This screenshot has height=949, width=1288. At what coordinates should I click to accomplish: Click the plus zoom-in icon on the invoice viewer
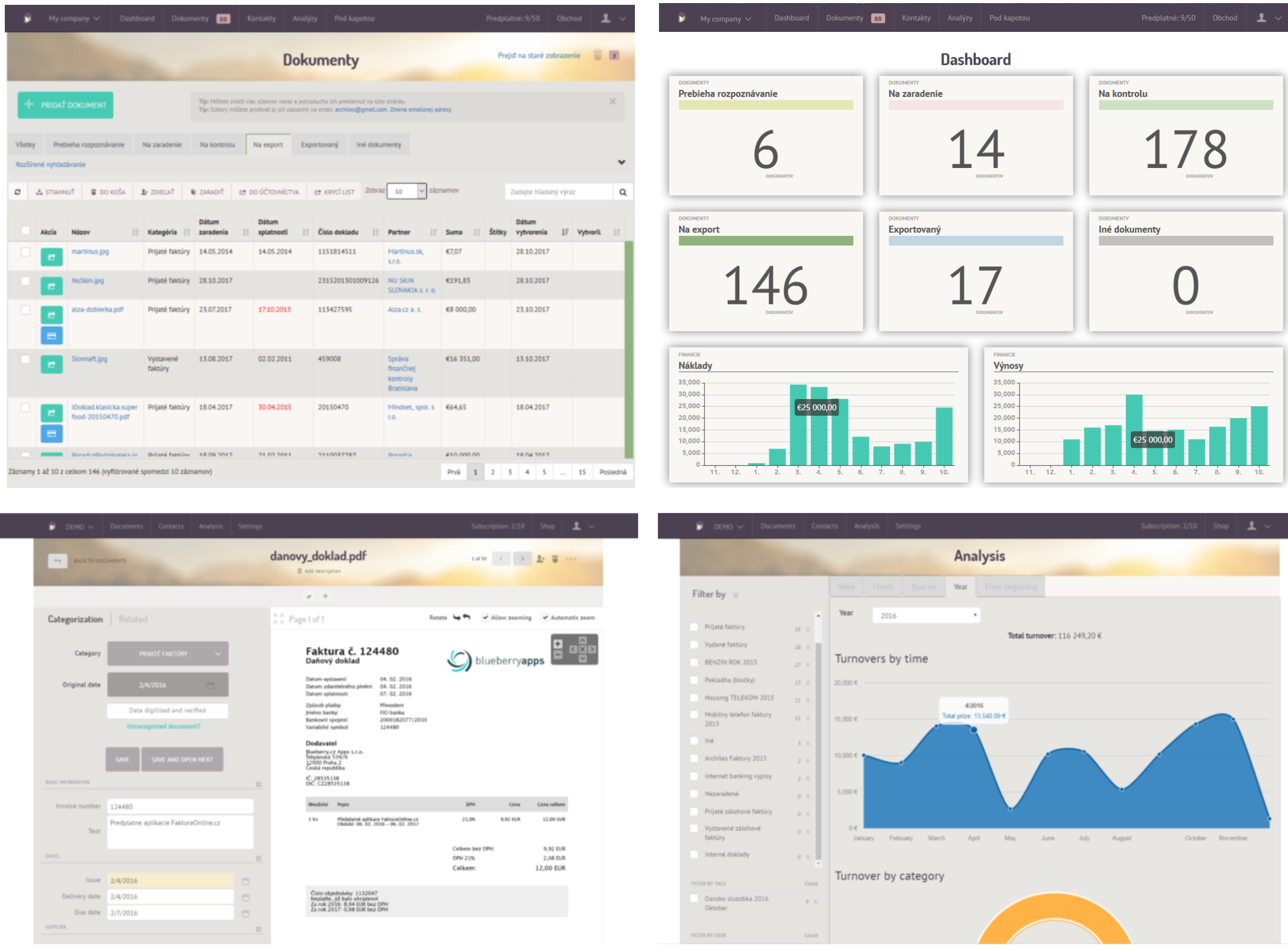tap(557, 644)
